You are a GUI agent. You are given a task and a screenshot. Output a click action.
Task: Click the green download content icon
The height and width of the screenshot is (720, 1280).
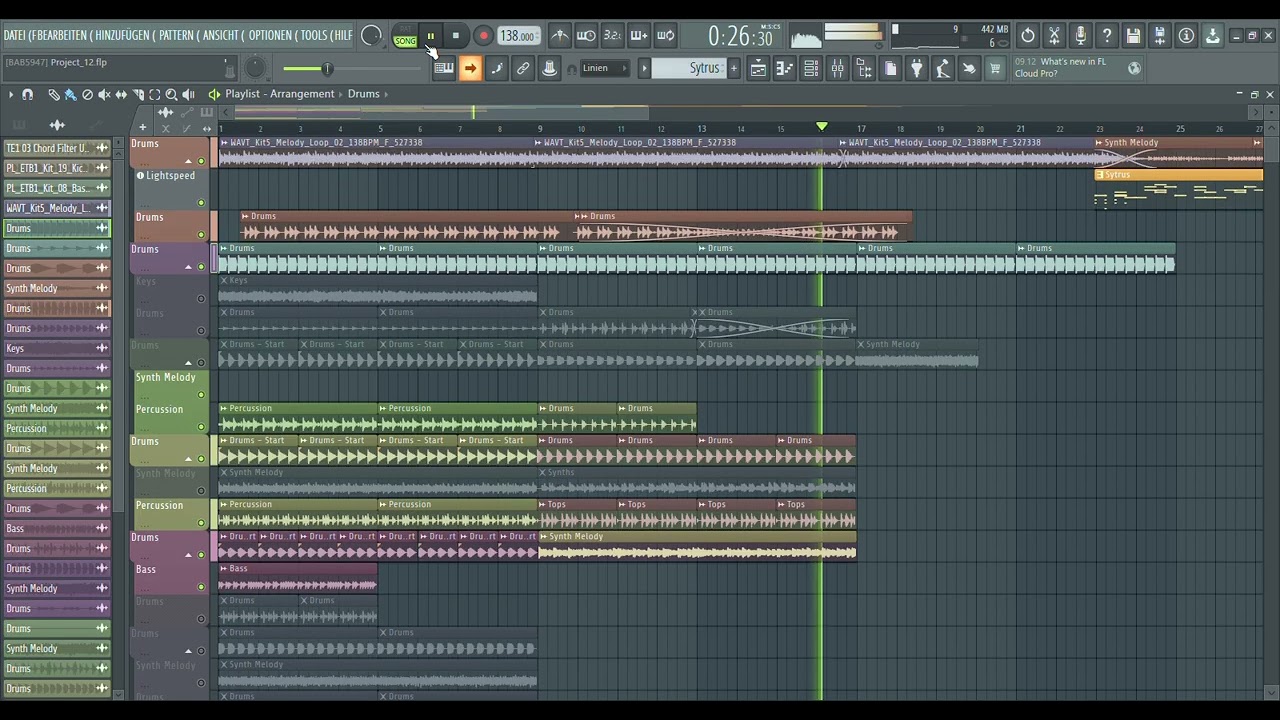pyautogui.click(x=1212, y=36)
